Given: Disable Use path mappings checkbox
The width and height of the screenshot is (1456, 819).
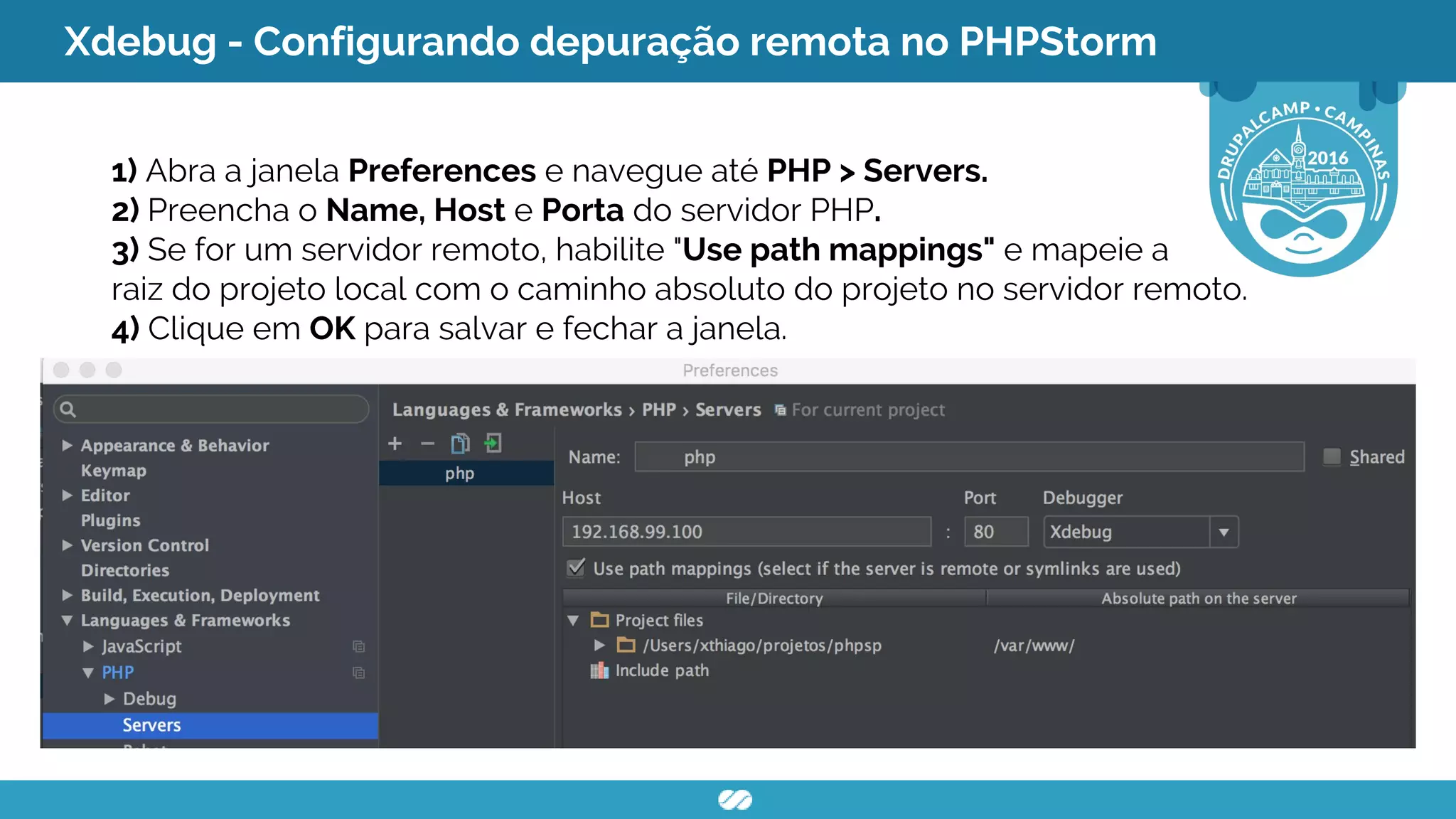Looking at the screenshot, I should click(x=576, y=567).
